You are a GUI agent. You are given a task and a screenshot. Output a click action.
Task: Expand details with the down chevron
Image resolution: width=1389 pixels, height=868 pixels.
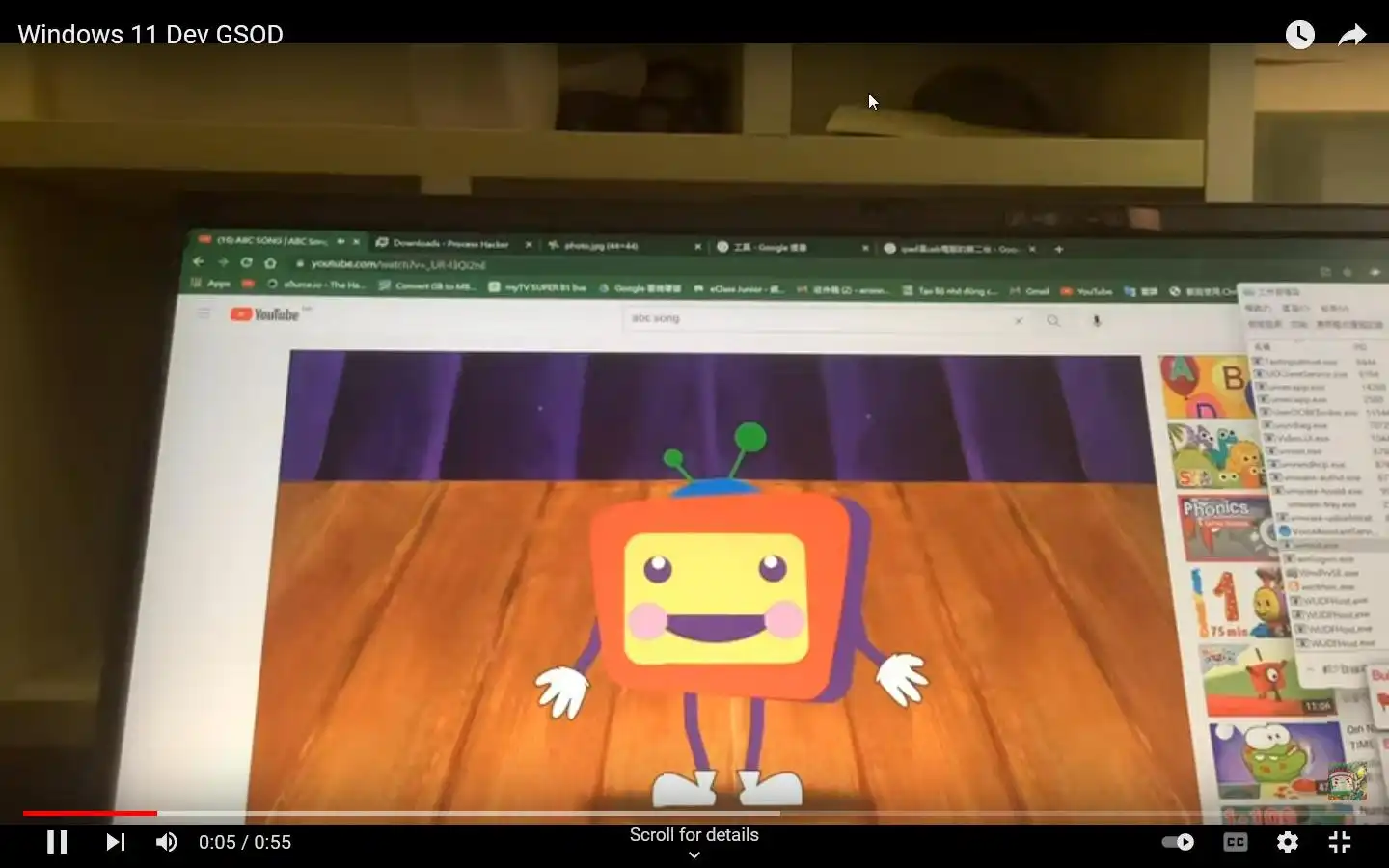(x=694, y=855)
